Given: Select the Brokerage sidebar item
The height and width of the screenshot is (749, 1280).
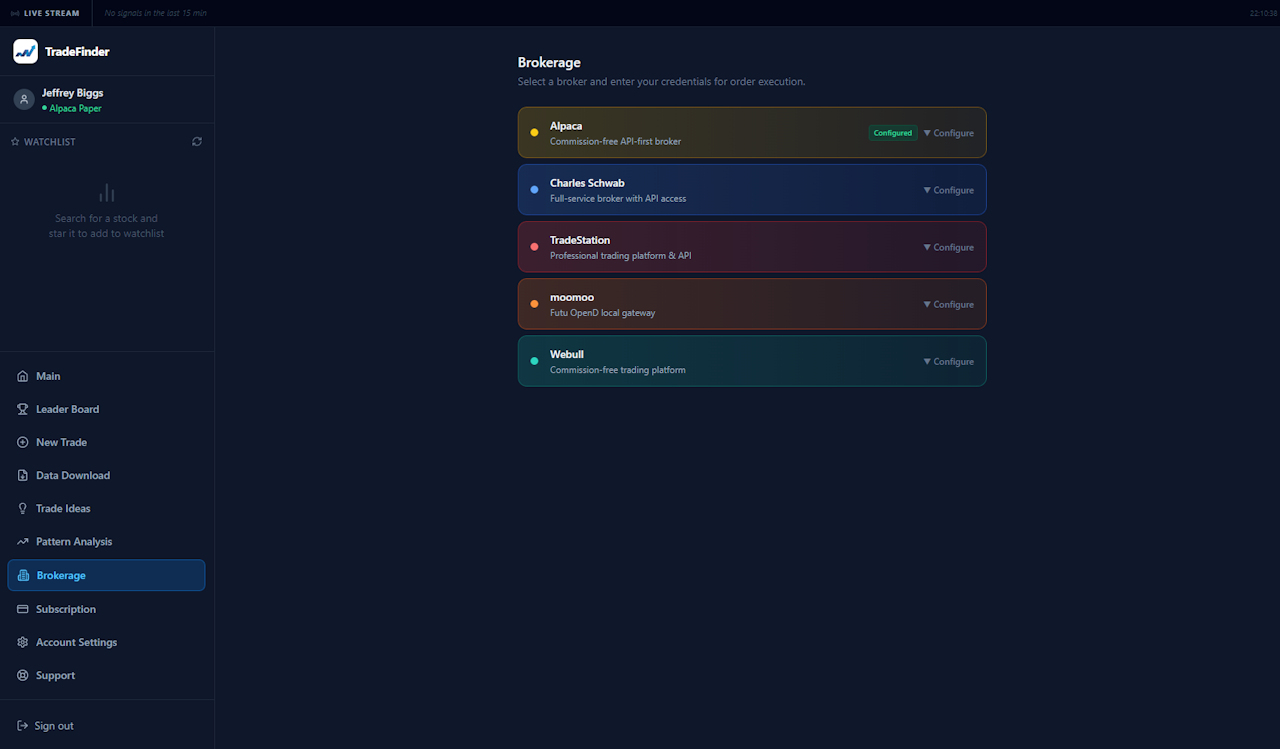Looking at the screenshot, I should [106, 575].
